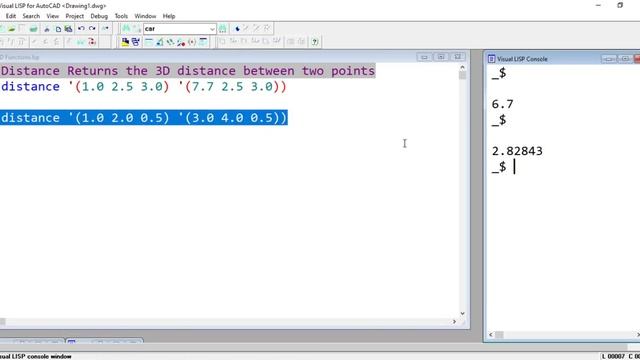Image resolution: width=640 pixels, height=360 pixels.
Task: Click the last console prompt '_$' with cursor
Action: [x=499, y=167]
